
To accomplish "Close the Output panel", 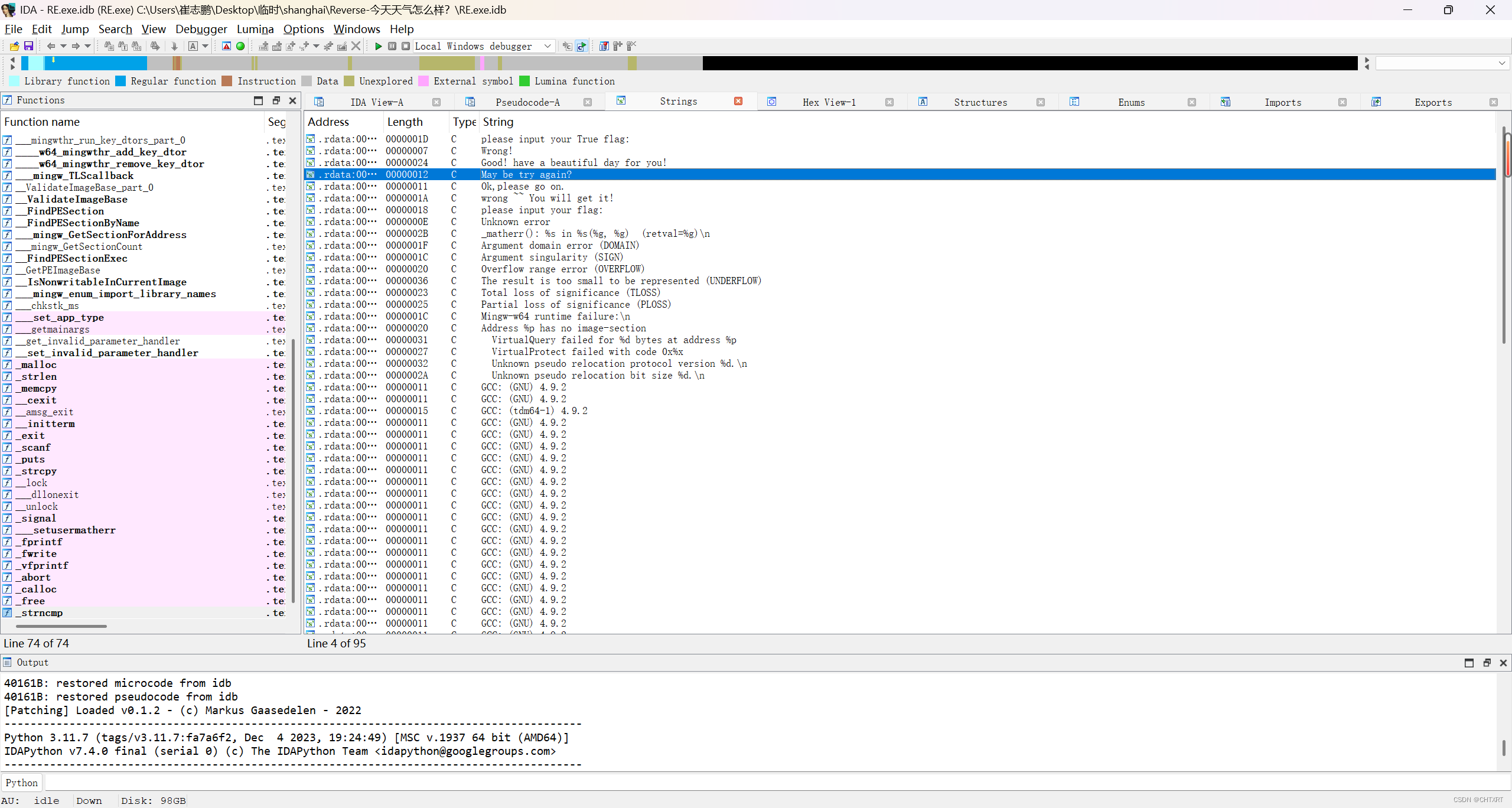I will [1503, 663].
